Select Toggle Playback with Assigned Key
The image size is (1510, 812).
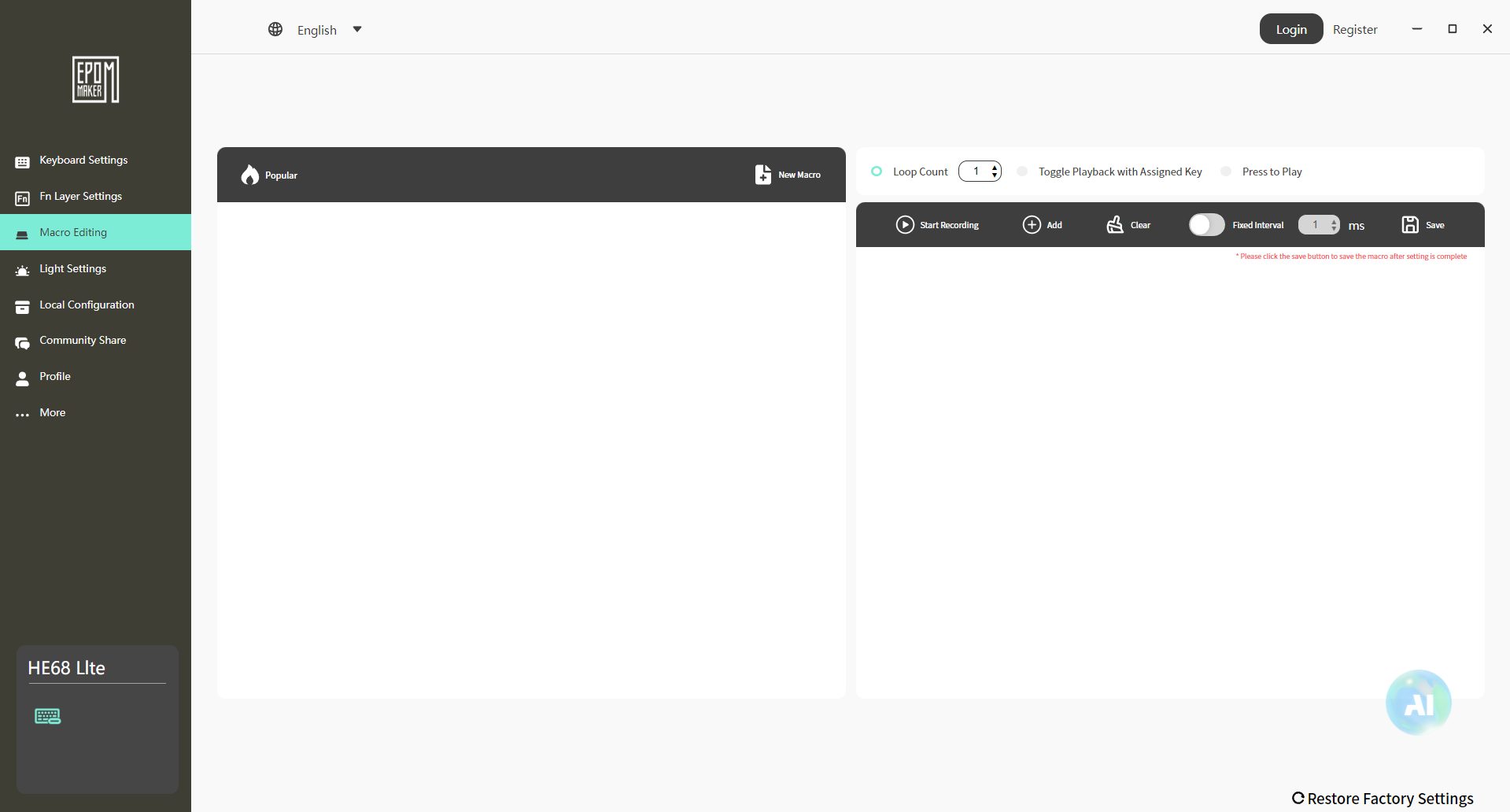pyautogui.click(x=1022, y=172)
